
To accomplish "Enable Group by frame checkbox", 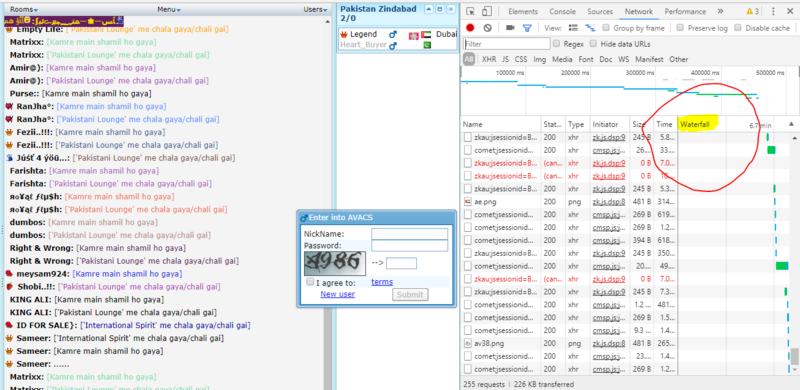I will pos(606,28).
